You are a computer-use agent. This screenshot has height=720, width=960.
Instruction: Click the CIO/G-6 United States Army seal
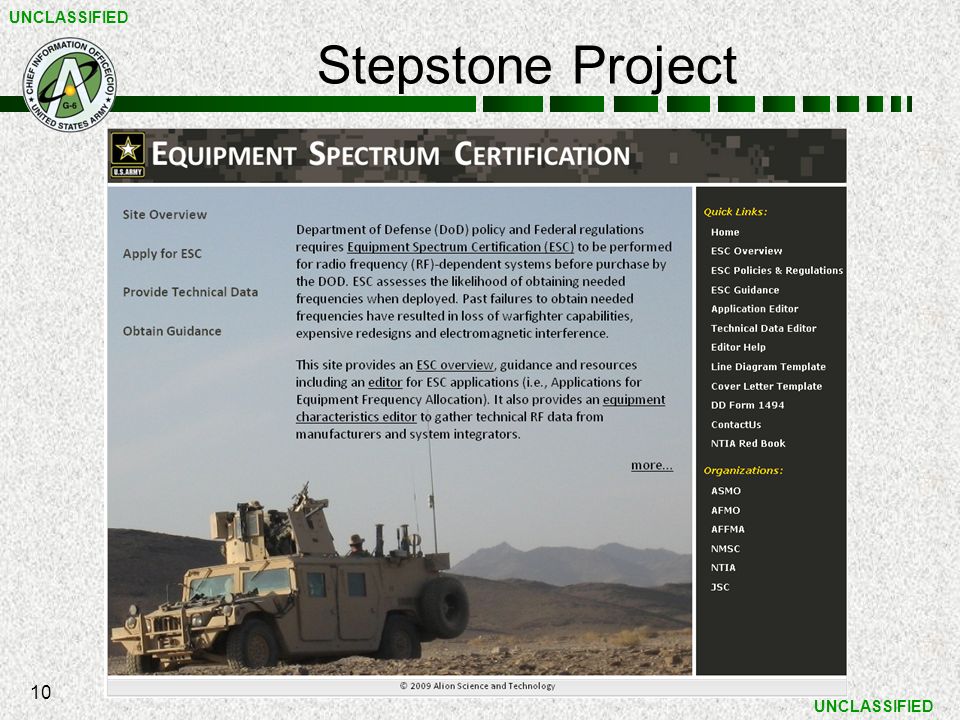[x=70, y=84]
